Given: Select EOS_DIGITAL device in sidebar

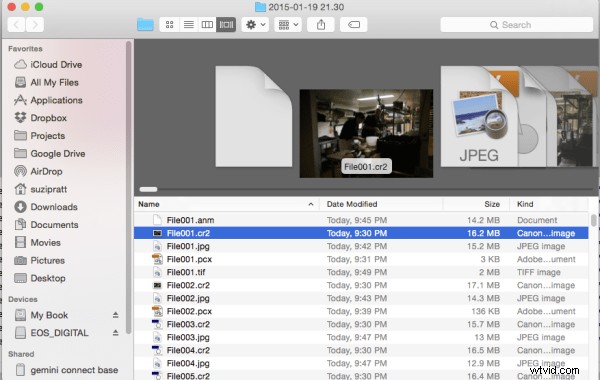Looking at the screenshot, I should pos(51,333).
